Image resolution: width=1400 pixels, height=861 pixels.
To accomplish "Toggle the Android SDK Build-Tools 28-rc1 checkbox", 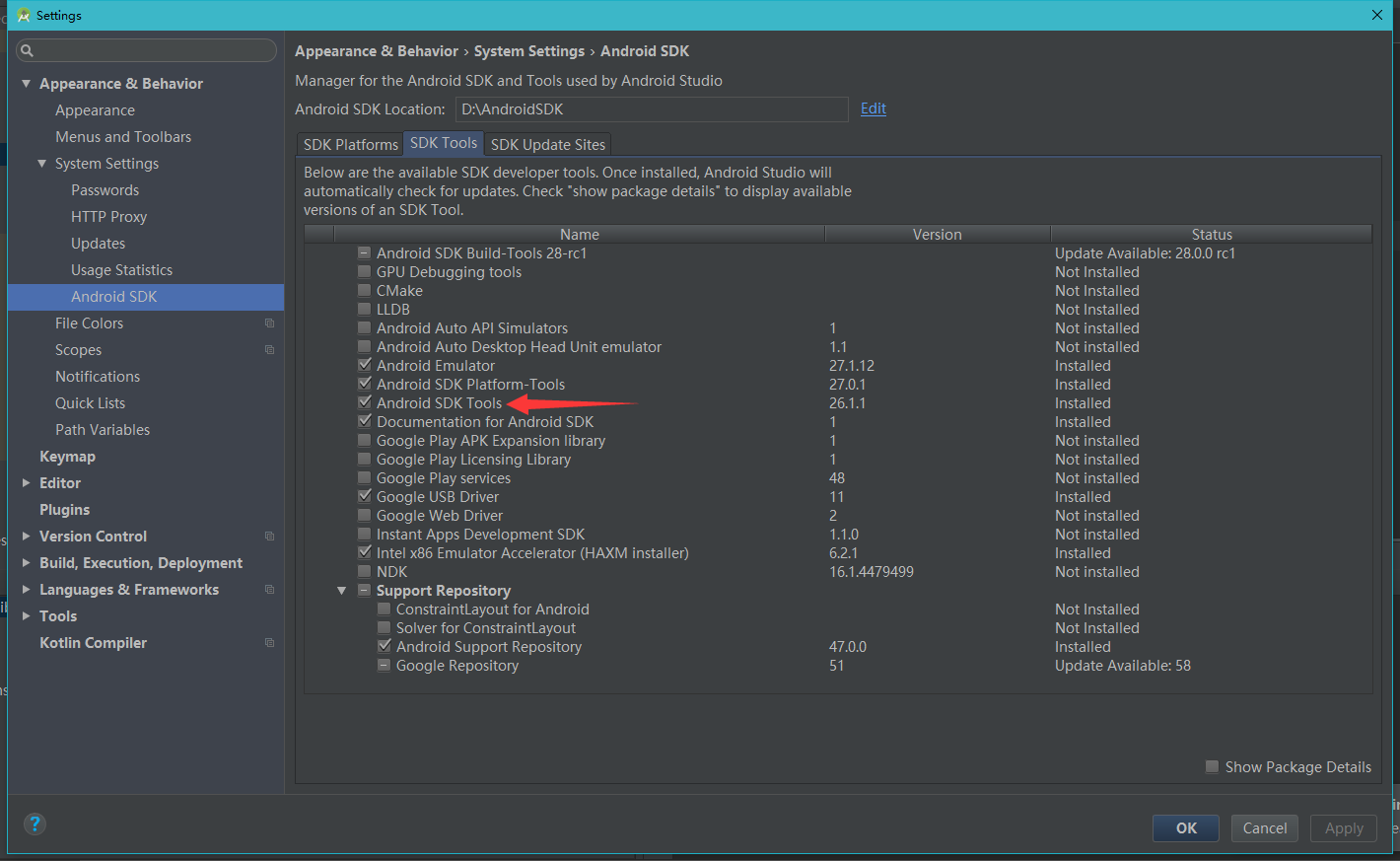I will pyautogui.click(x=365, y=253).
